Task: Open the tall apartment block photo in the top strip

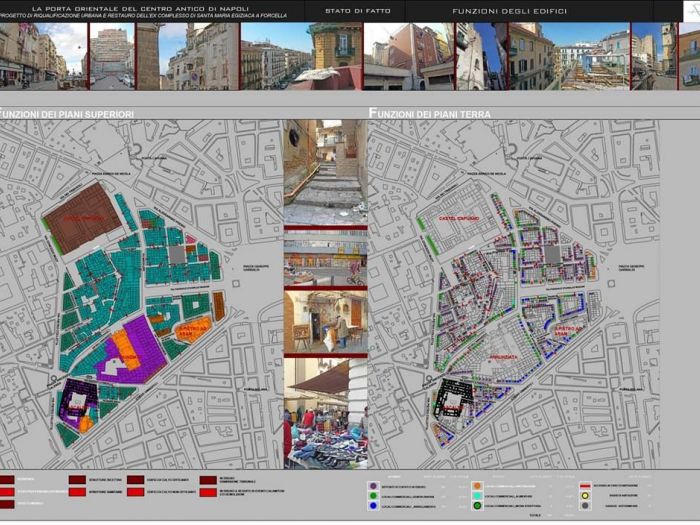Action: tap(112, 56)
